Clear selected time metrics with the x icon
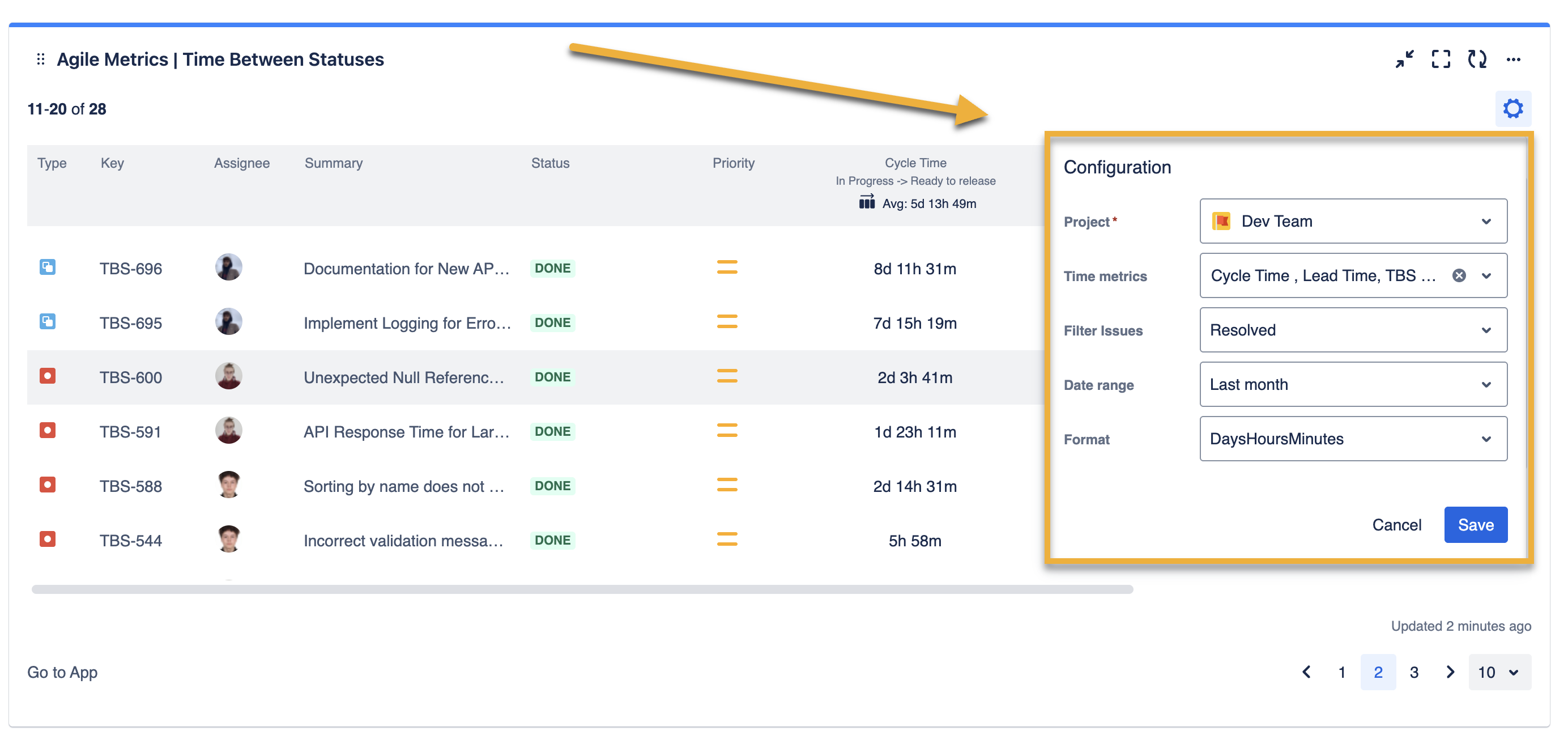The width and height of the screenshot is (1568, 739). tap(1459, 275)
